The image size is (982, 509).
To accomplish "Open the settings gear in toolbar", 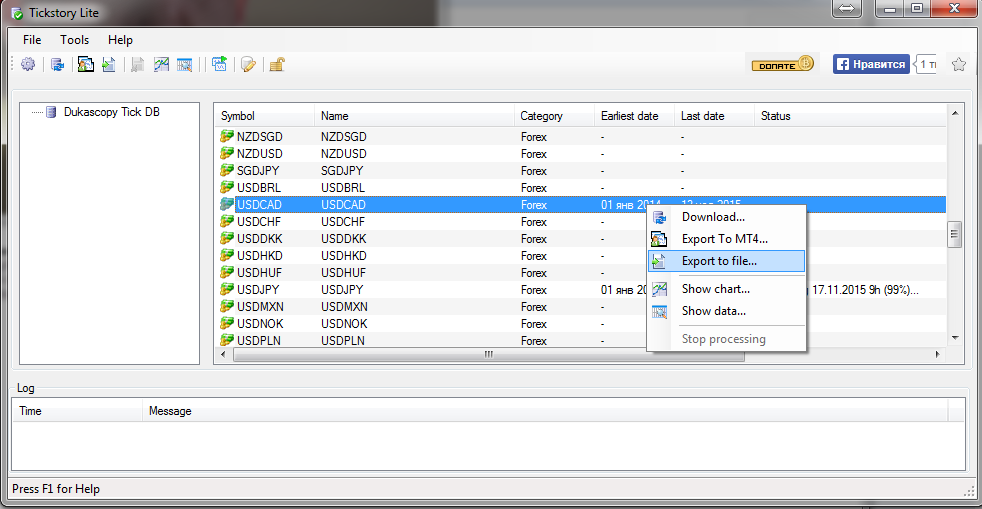I will tap(28, 64).
